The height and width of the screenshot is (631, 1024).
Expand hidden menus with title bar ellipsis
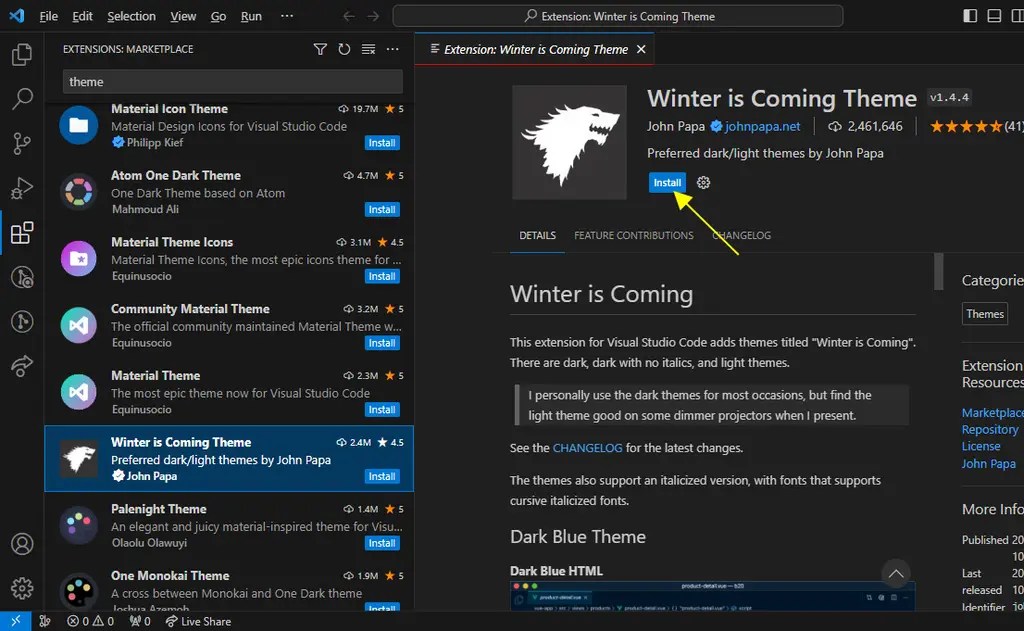[x=287, y=16]
